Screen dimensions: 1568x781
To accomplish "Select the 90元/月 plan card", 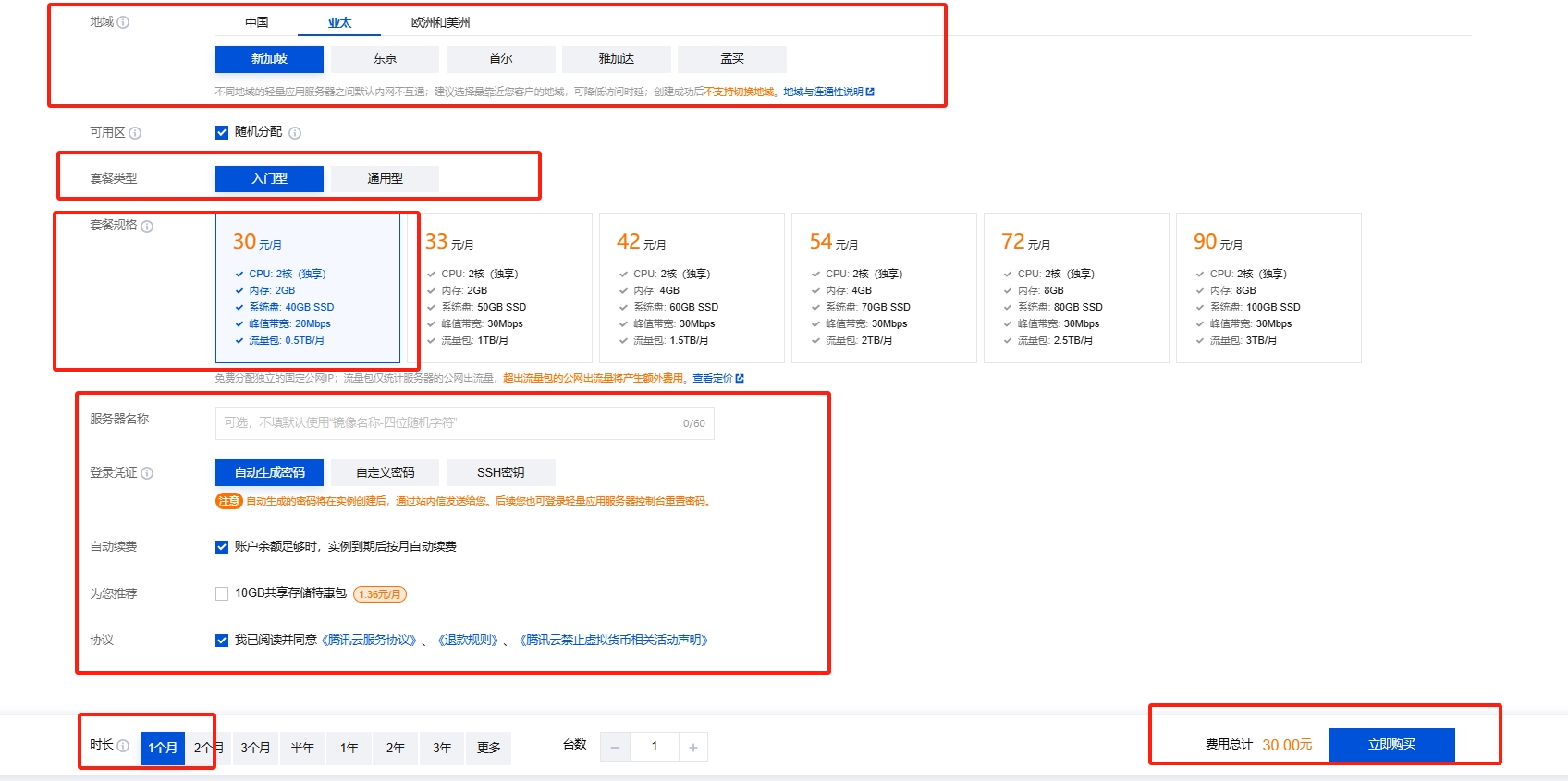I will tap(1269, 288).
